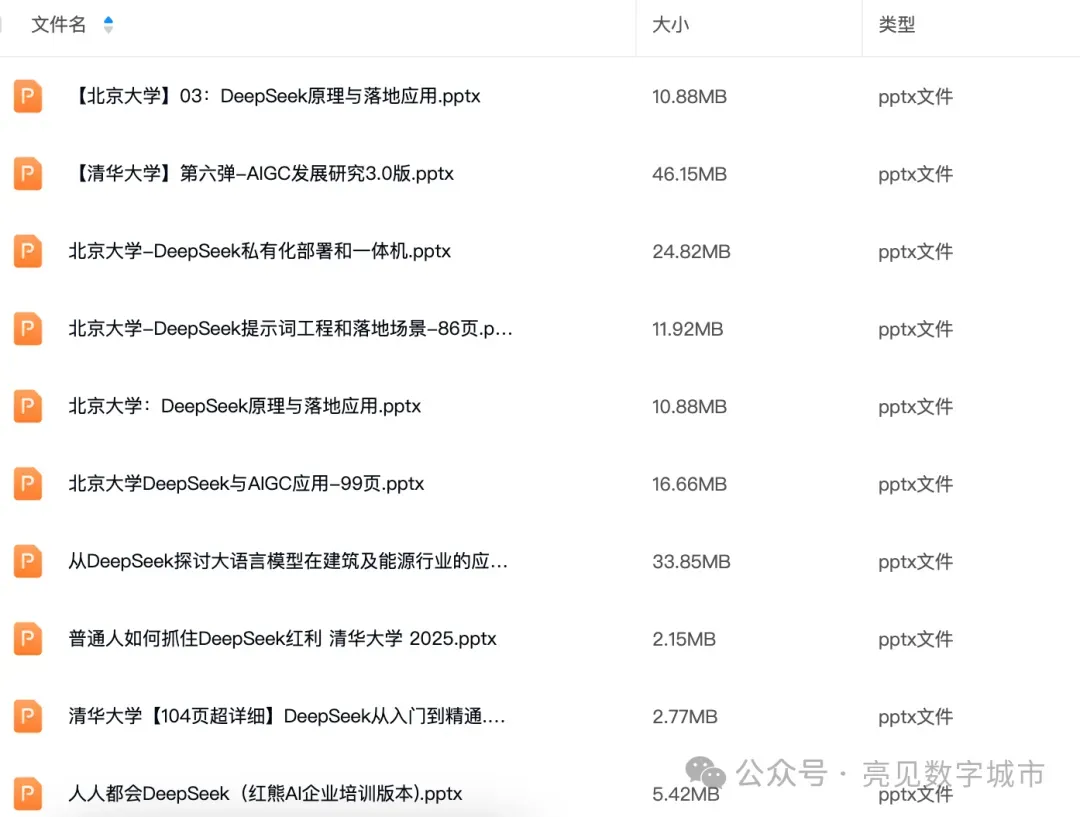Screen dimensions: 1080x817
Task: Click the icon for 北京大学DeepSeek与AIGC应用-99页
Action: pyautogui.click(x=28, y=484)
